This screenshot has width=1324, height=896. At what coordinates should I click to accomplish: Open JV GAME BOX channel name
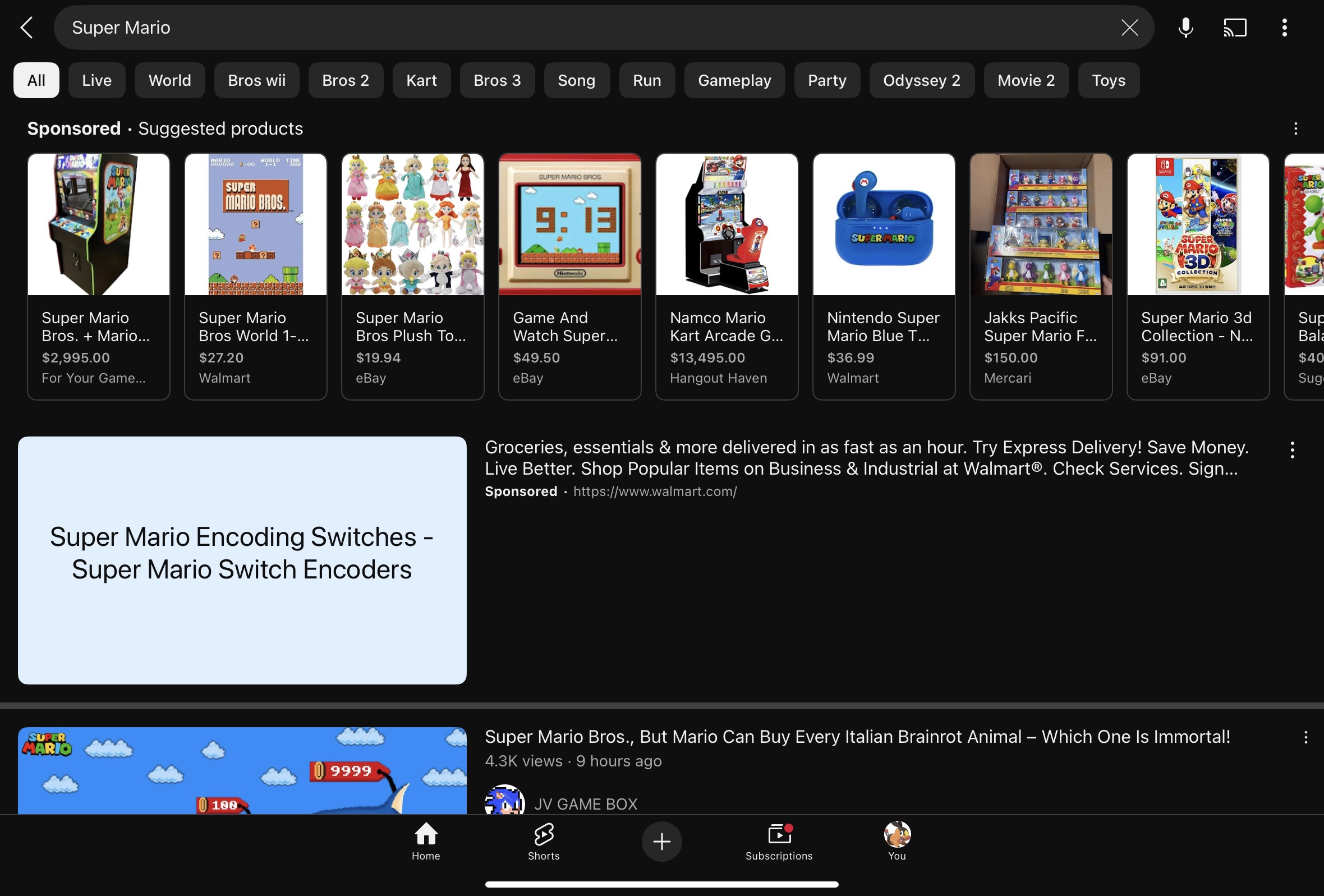click(586, 804)
